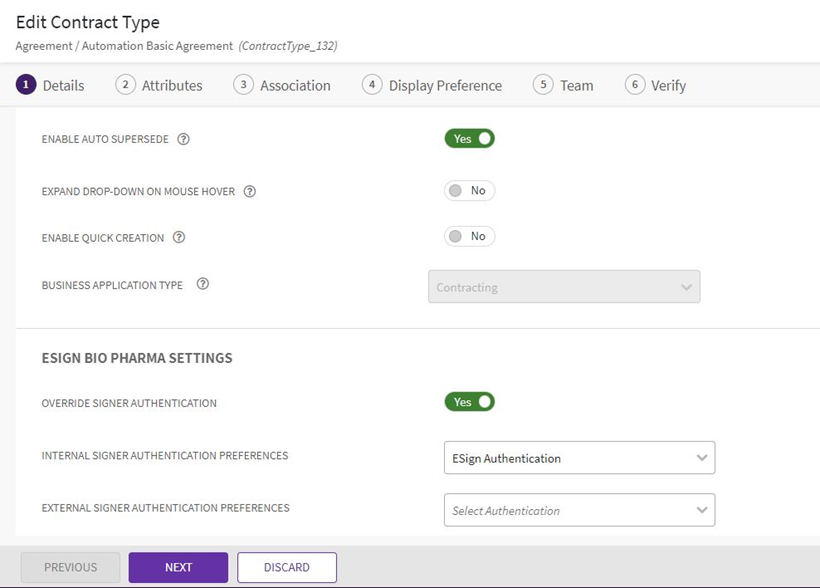The width and height of the screenshot is (820, 588).
Task: Expand External Signer Authentication Preferences dropdown
Action: (x=579, y=510)
